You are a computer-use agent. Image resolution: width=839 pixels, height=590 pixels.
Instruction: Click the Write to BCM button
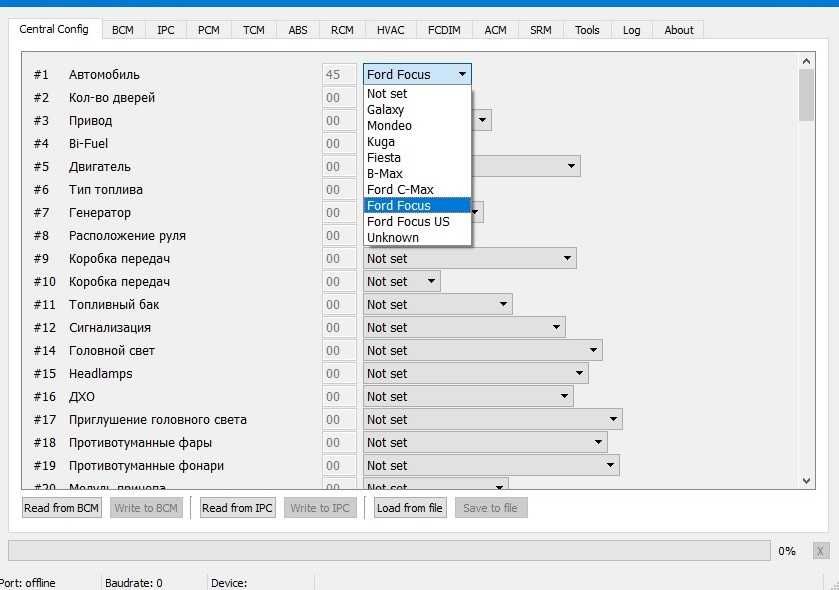146,508
